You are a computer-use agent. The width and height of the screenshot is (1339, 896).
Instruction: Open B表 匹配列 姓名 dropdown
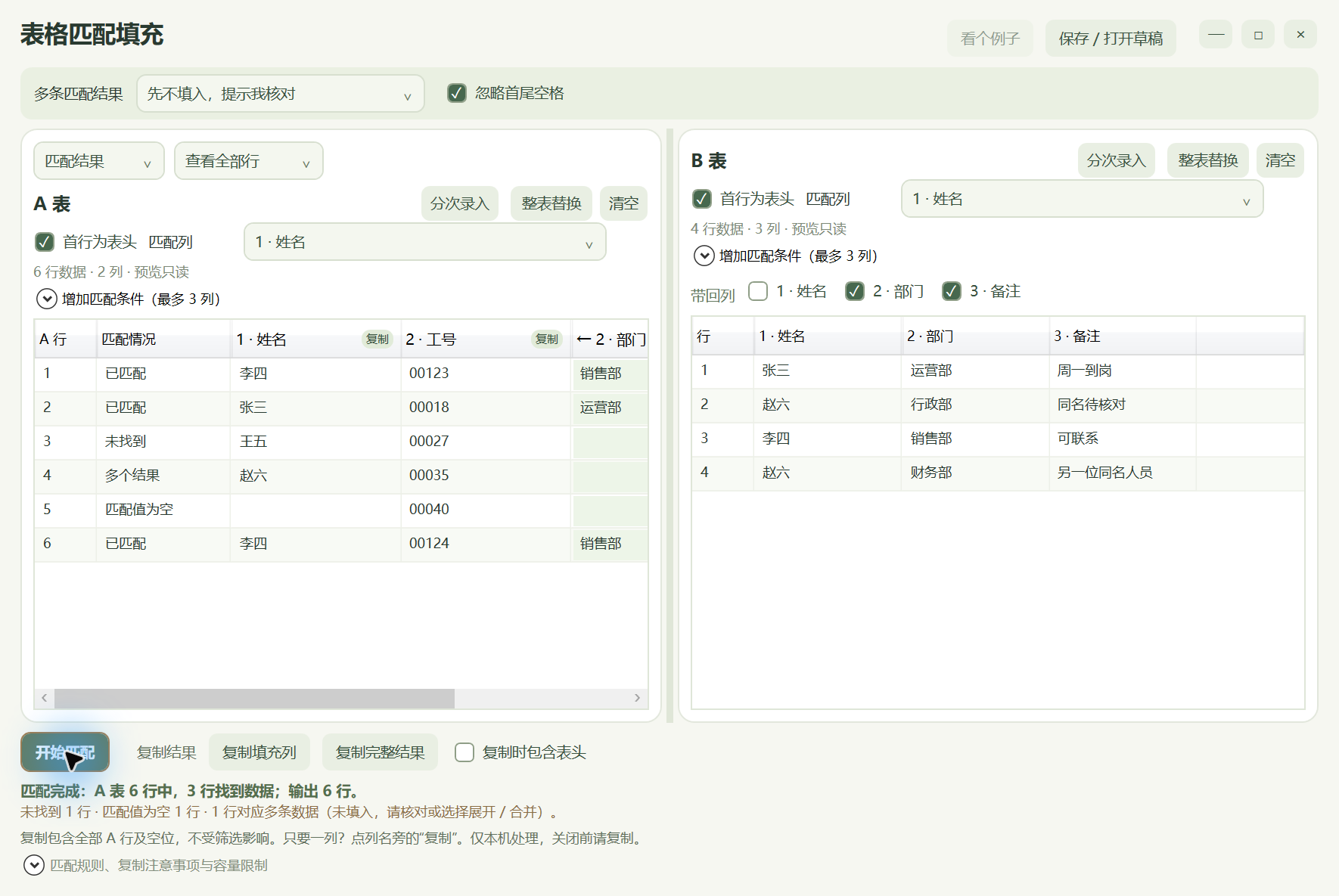[1083, 199]
